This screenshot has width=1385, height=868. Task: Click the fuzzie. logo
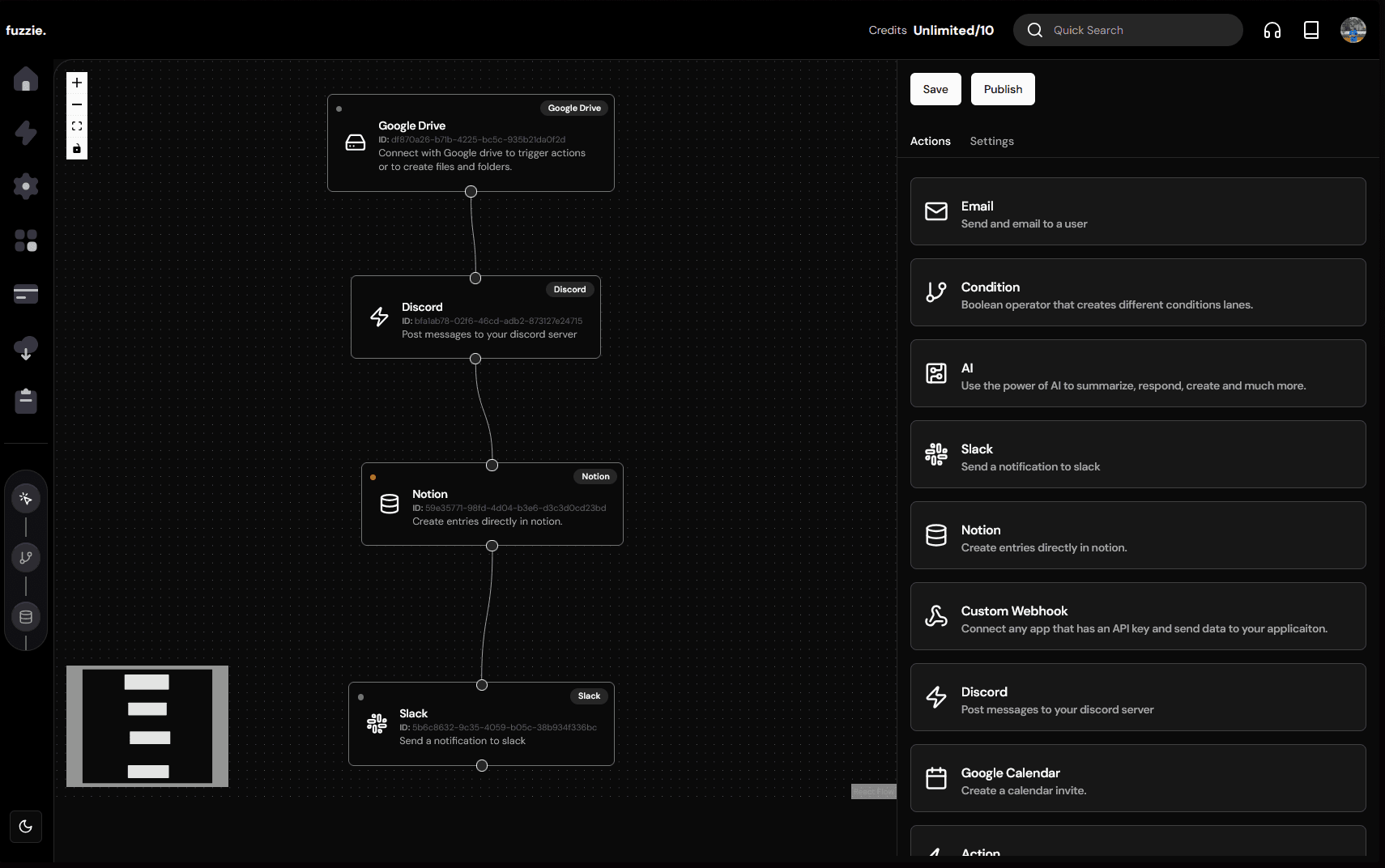(x=26, y=30)
